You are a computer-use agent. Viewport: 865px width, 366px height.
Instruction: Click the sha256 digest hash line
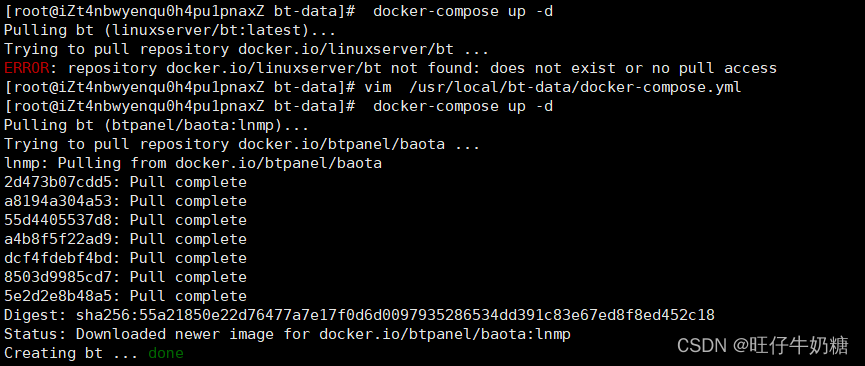[x=359, y=316]
